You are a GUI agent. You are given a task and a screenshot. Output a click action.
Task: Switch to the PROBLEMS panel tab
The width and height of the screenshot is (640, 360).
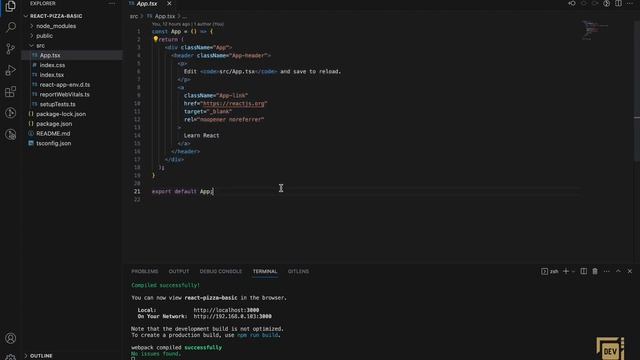(x=144, y=271)
